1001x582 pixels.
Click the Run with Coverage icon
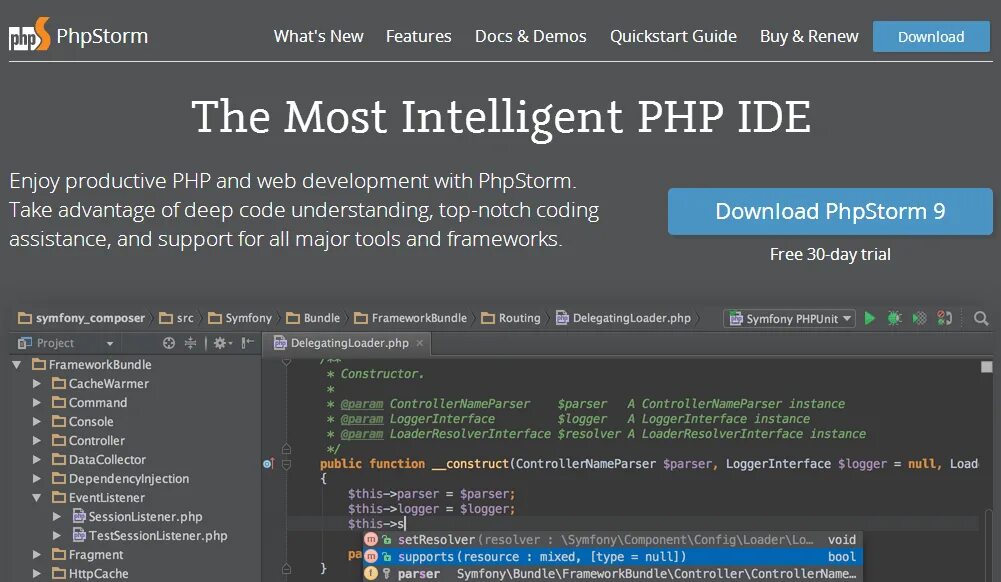click(919, 318)
